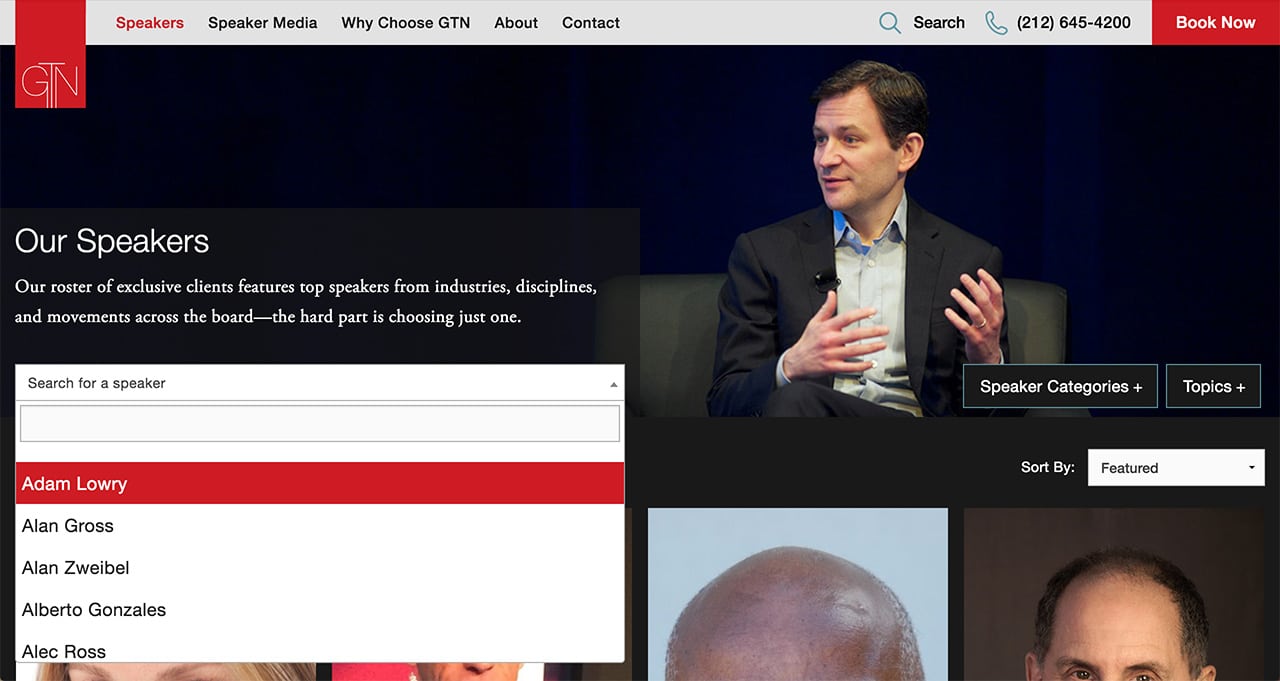Viewport: 1280px width, 681px height.
Task: Open the Sort By Featured dropdown
Action: click(x=1176, y=467)
